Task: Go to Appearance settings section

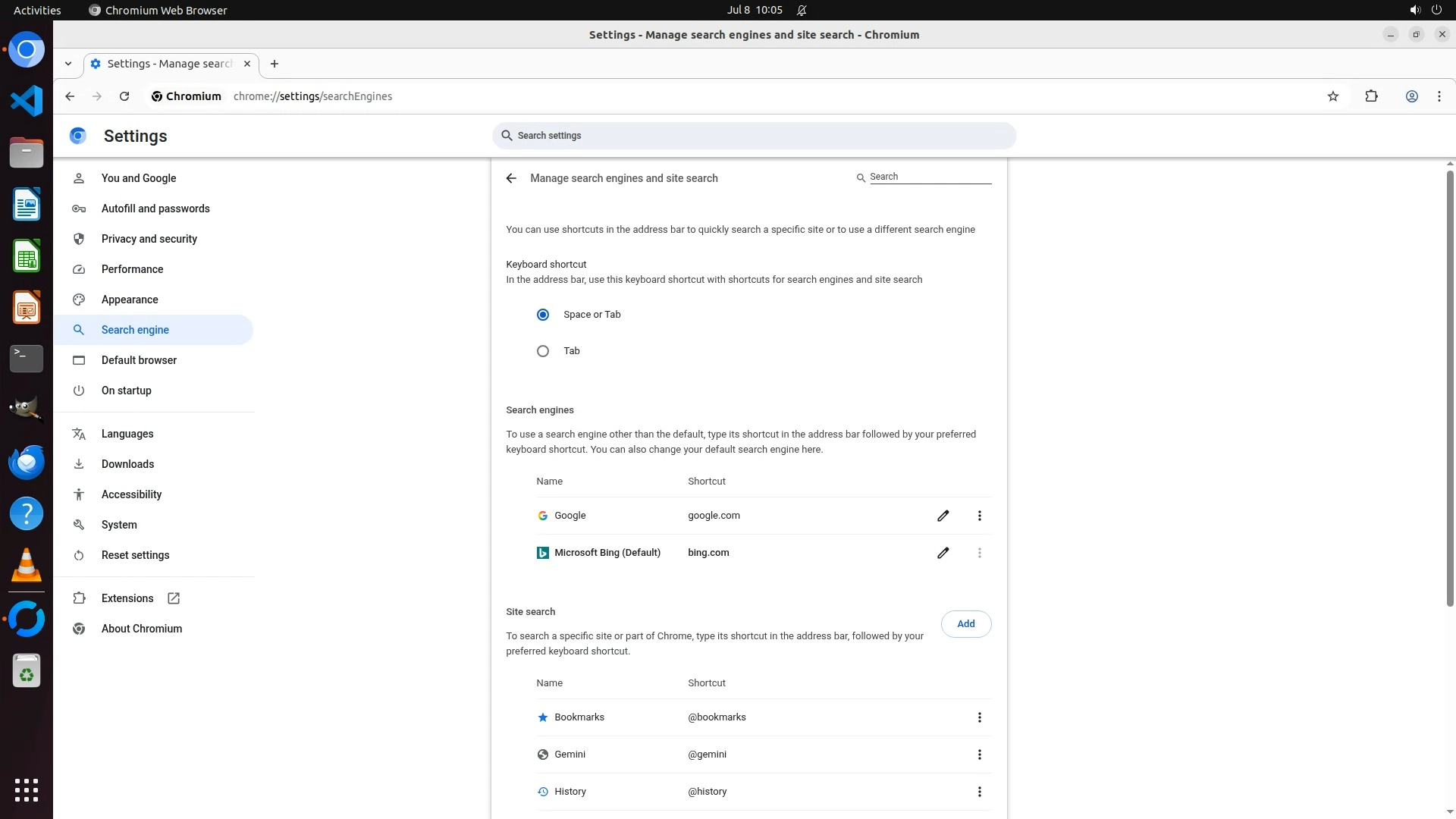Action: 130,300
